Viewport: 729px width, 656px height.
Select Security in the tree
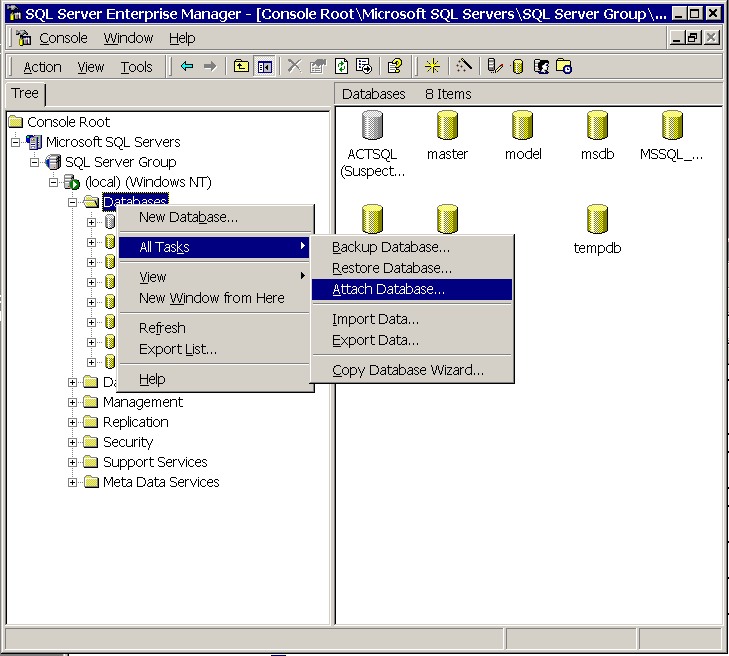pos(128,442)
